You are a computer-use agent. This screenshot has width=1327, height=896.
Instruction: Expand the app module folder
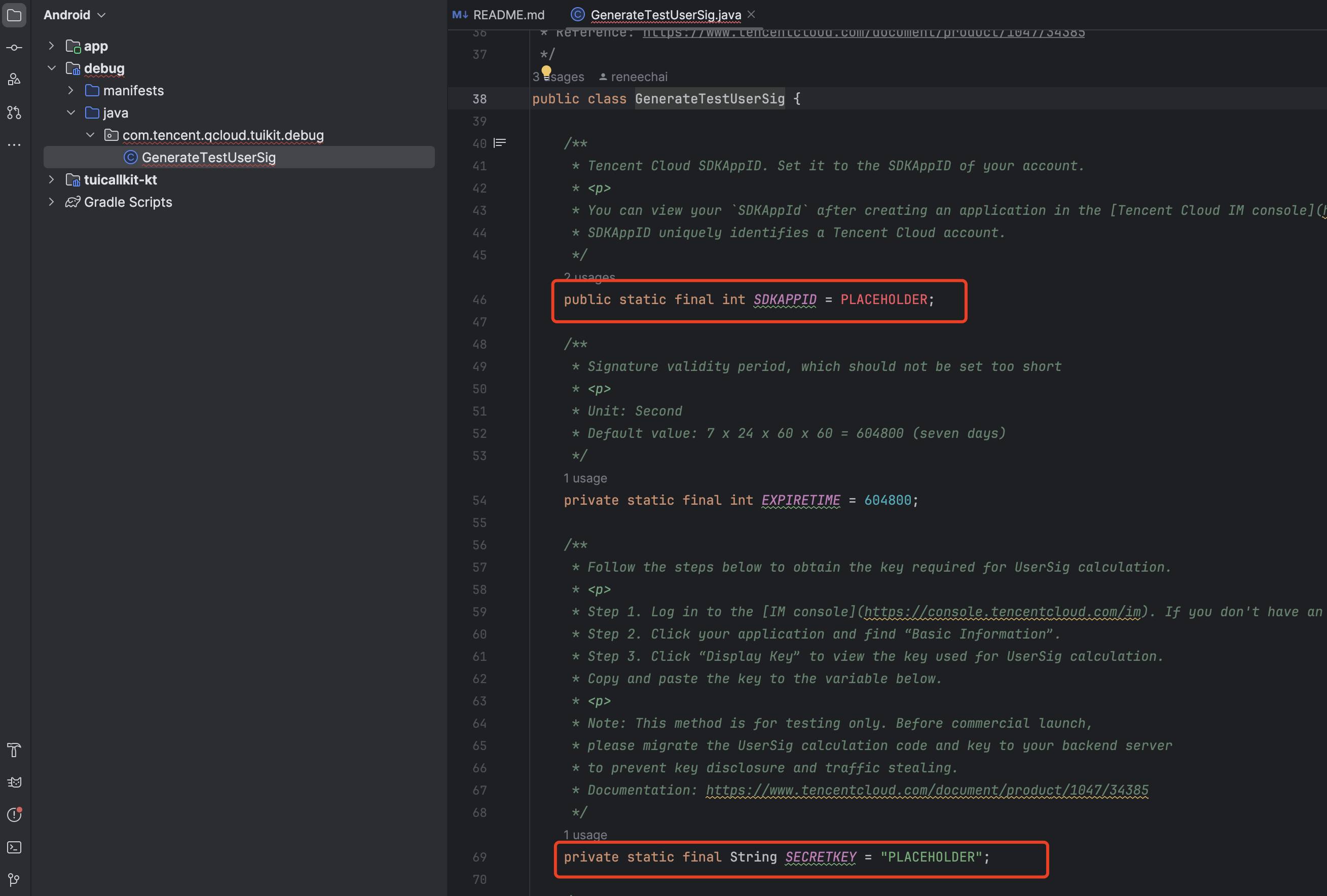(x=51, y=46)
